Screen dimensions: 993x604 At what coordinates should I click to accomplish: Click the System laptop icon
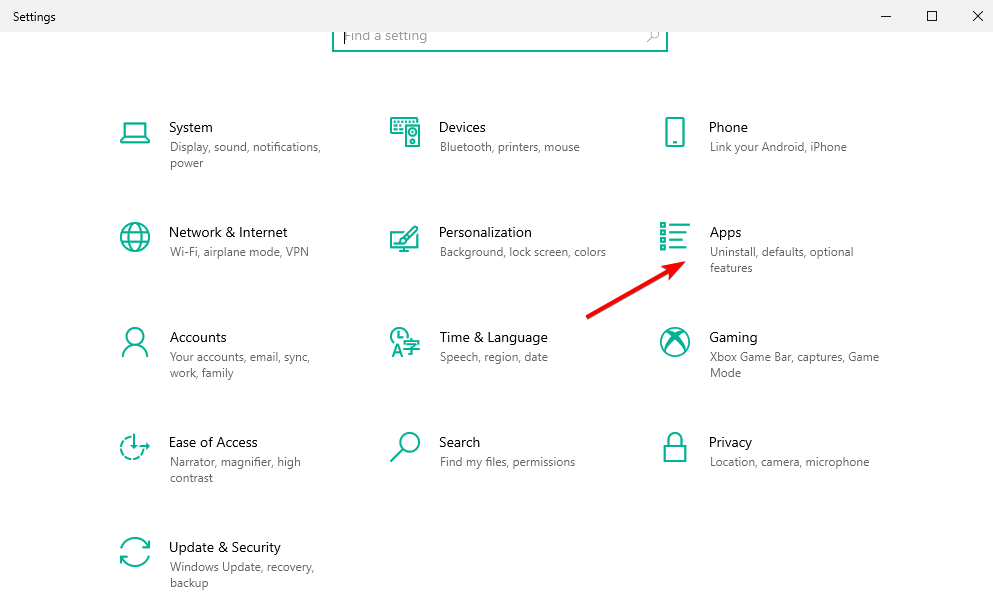(x=135, y=133)
